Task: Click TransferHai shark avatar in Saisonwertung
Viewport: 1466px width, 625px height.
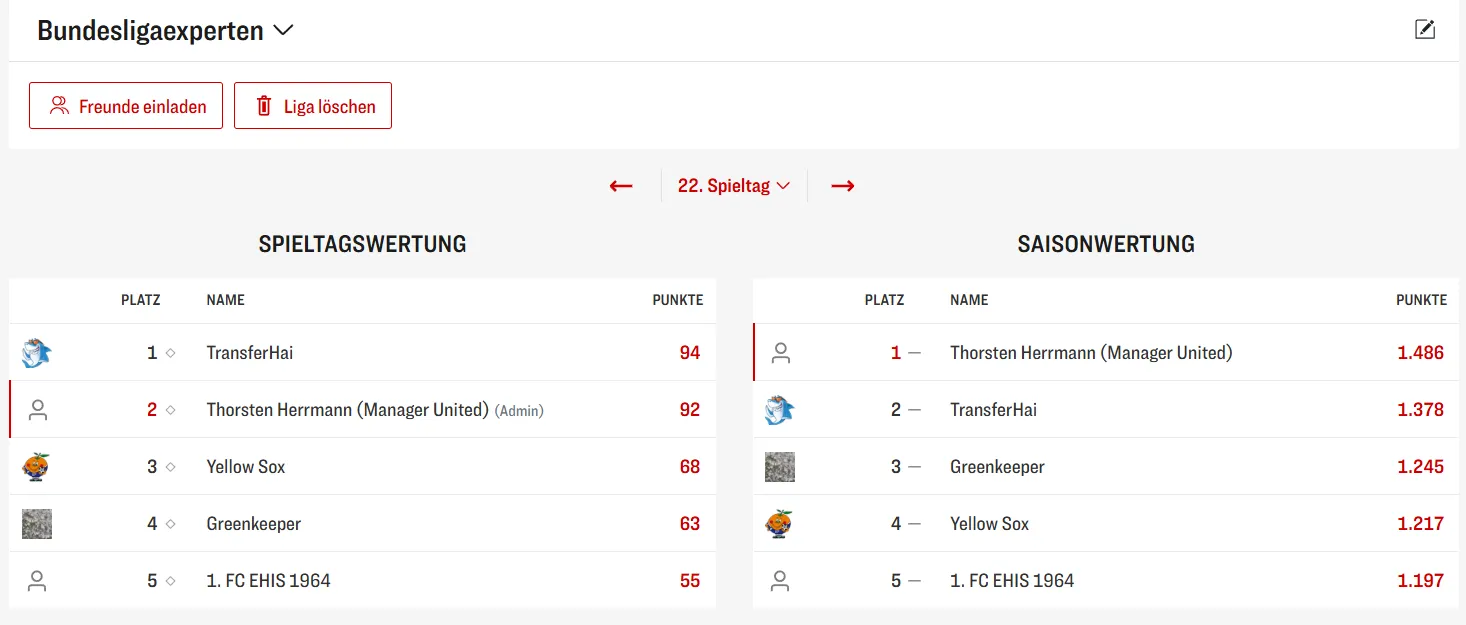Action: (x=780, y=410)
